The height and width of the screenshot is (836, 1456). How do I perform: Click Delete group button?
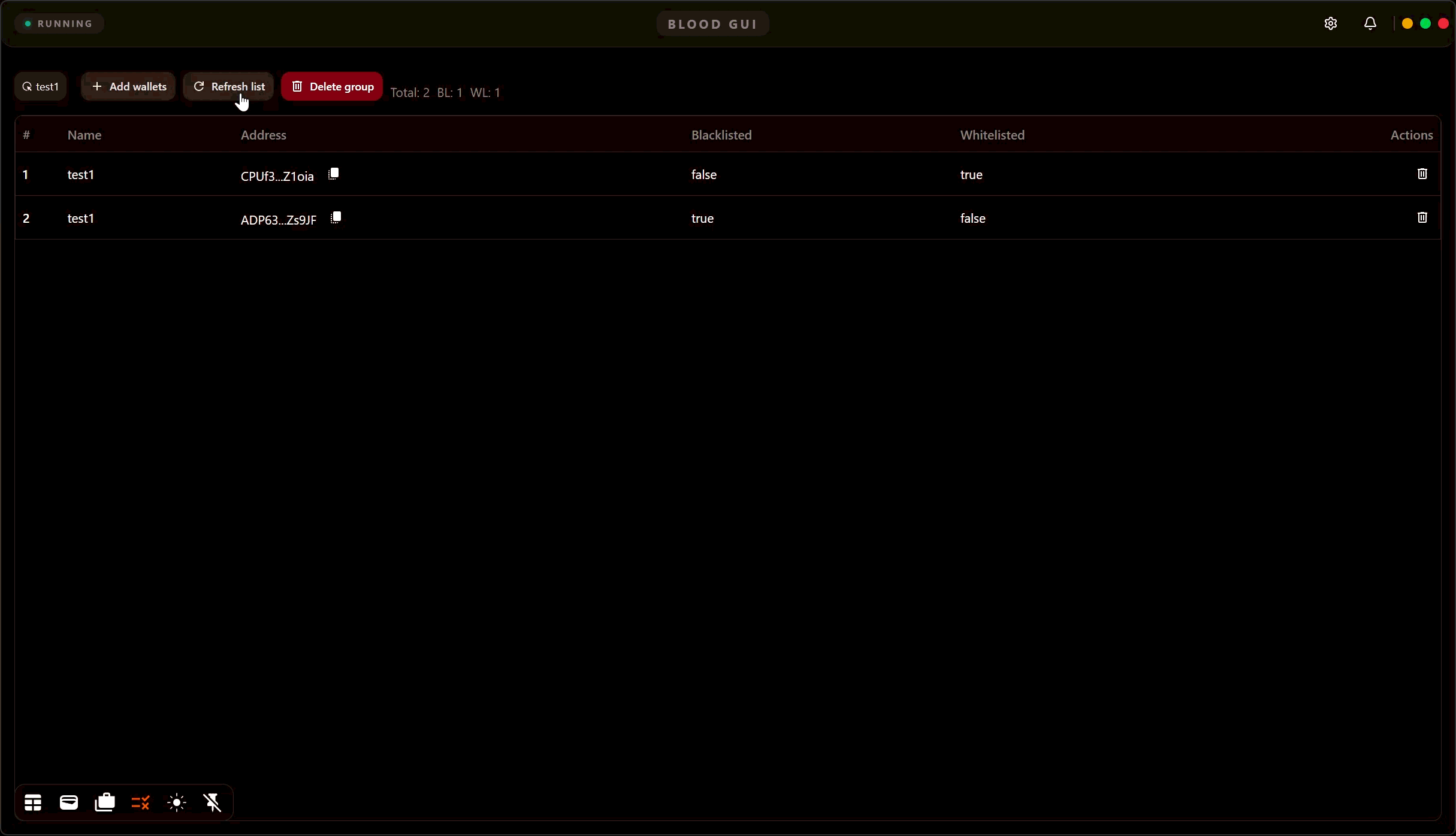[332, 87]
